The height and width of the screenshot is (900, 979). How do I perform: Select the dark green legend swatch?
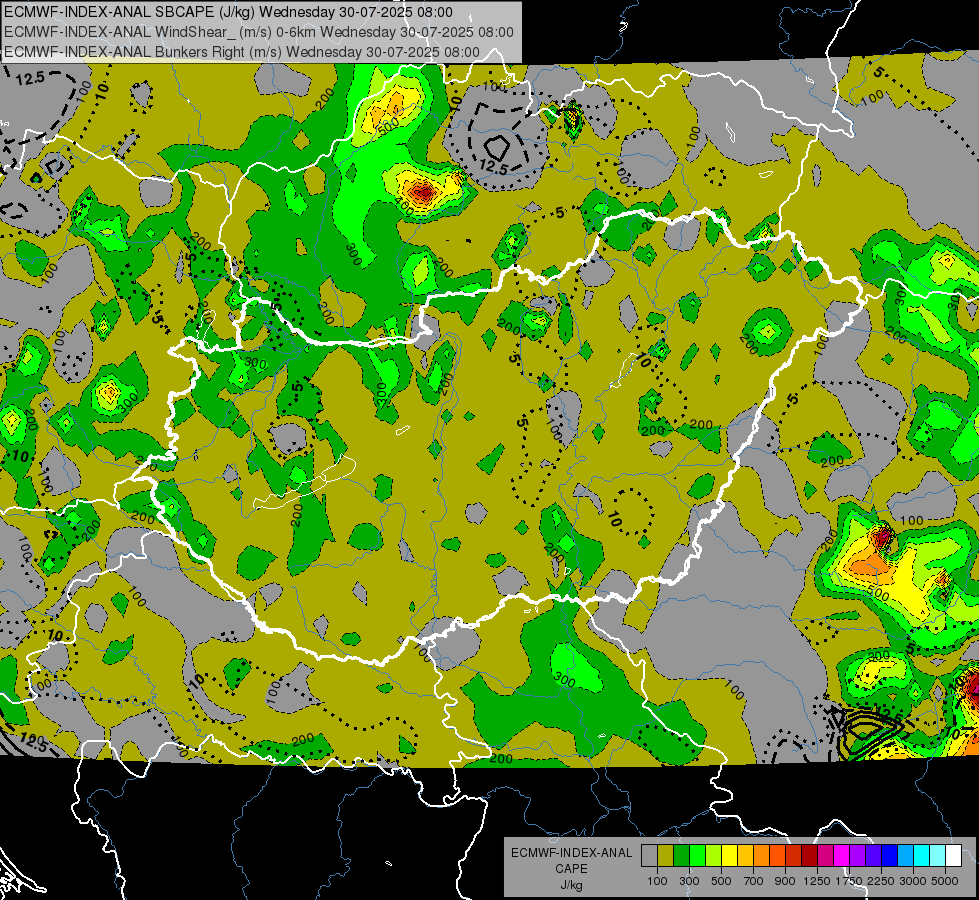pos(682,855)
